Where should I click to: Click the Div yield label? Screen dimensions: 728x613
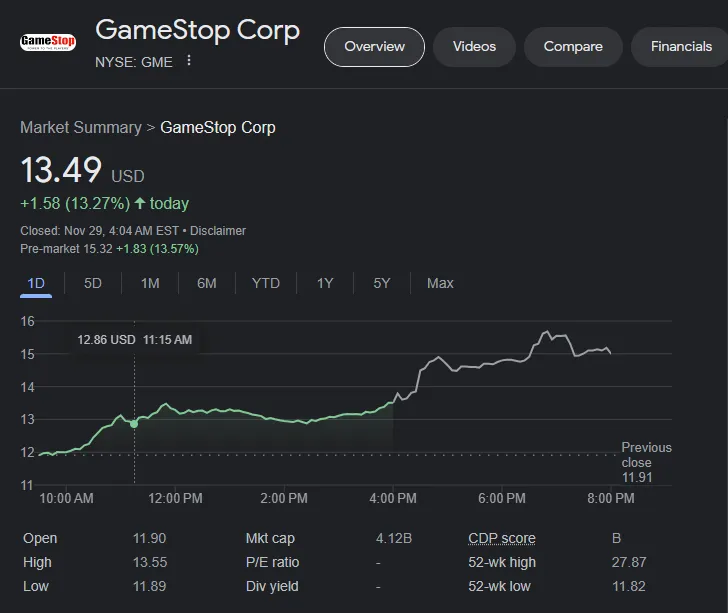pyautogui.click(x=272, y=587)
